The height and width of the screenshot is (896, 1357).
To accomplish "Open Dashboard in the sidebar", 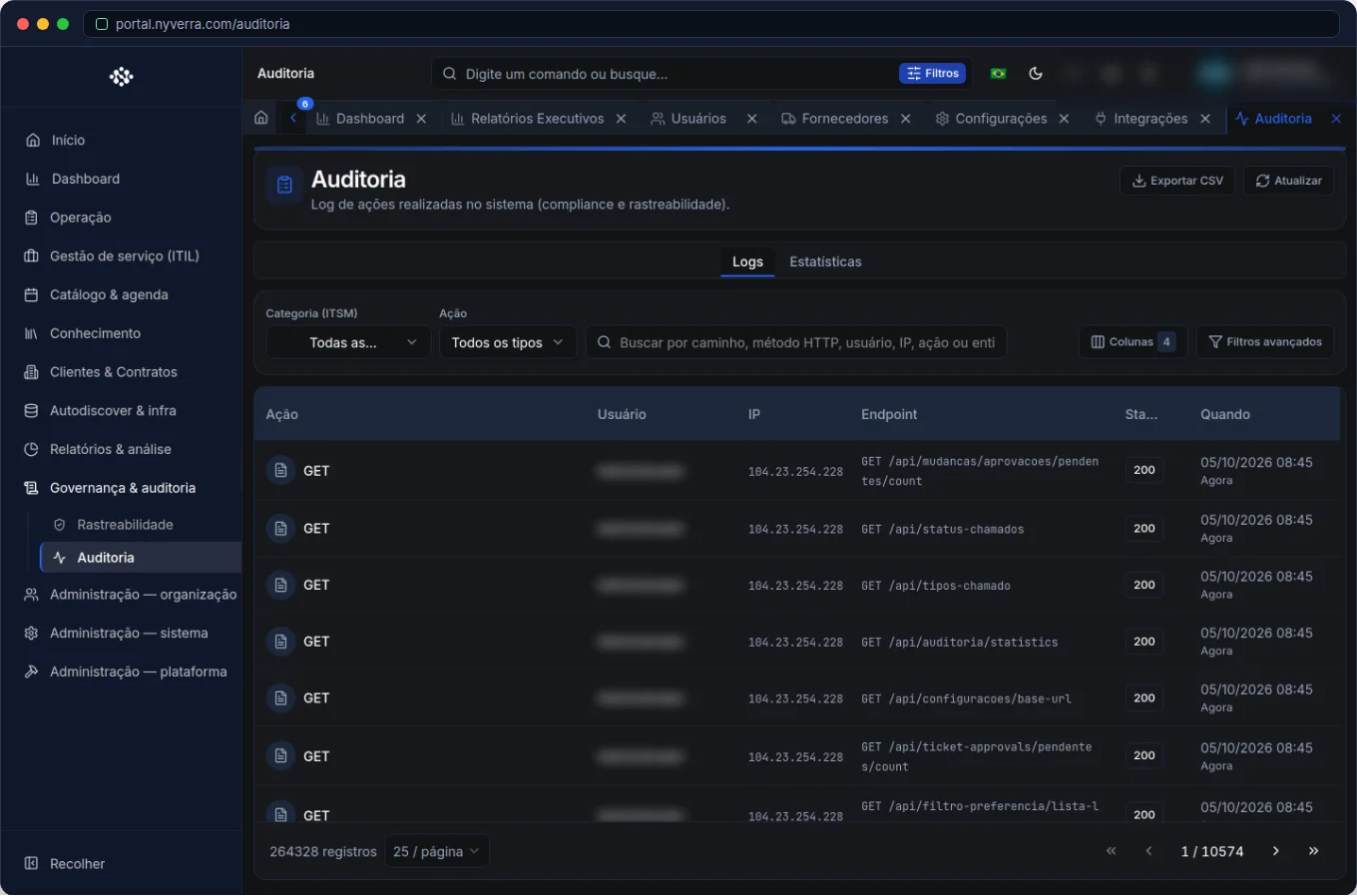I will tap(121, 179).
